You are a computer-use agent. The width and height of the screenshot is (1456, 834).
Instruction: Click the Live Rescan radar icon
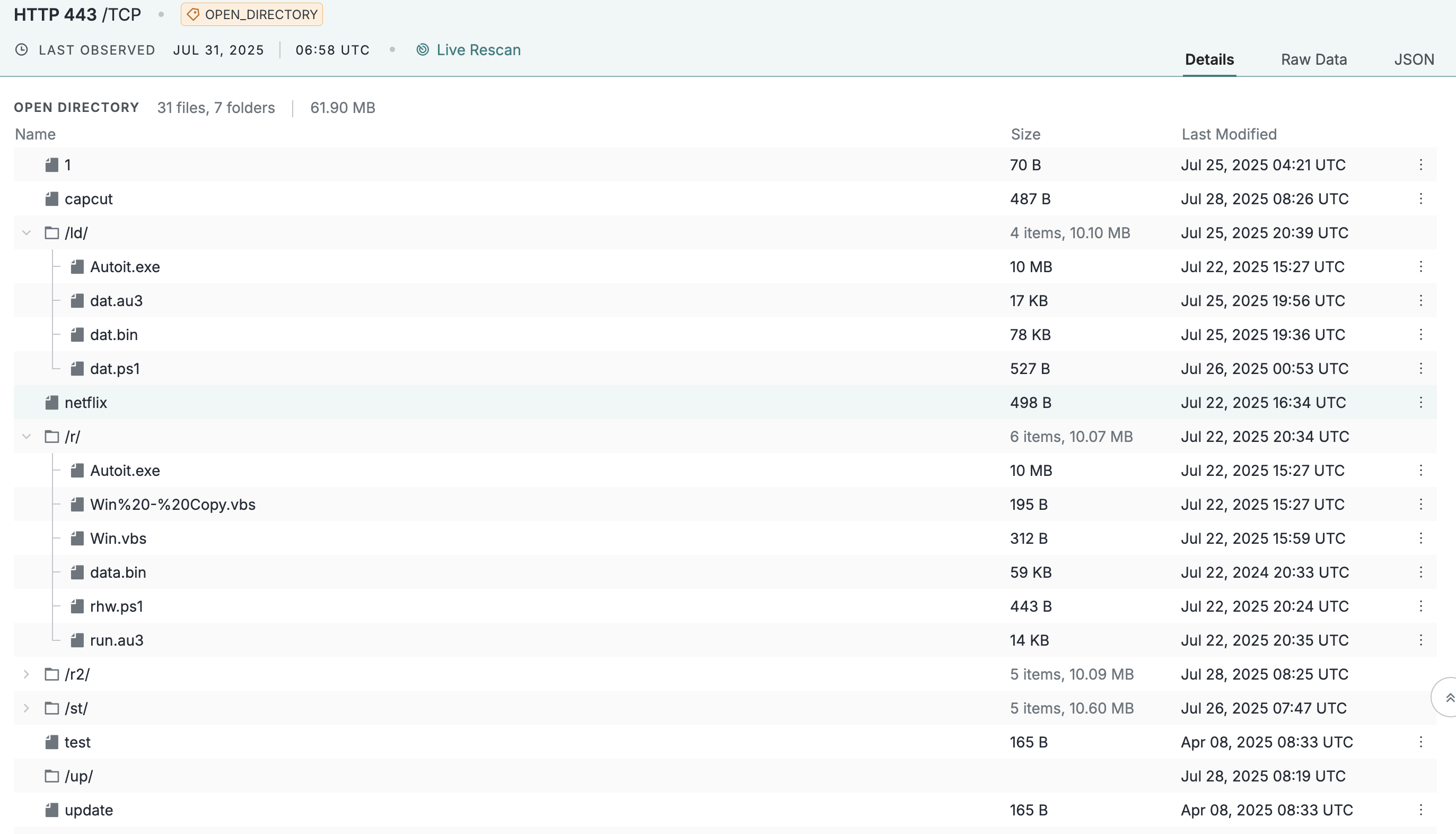click(423, 50)
